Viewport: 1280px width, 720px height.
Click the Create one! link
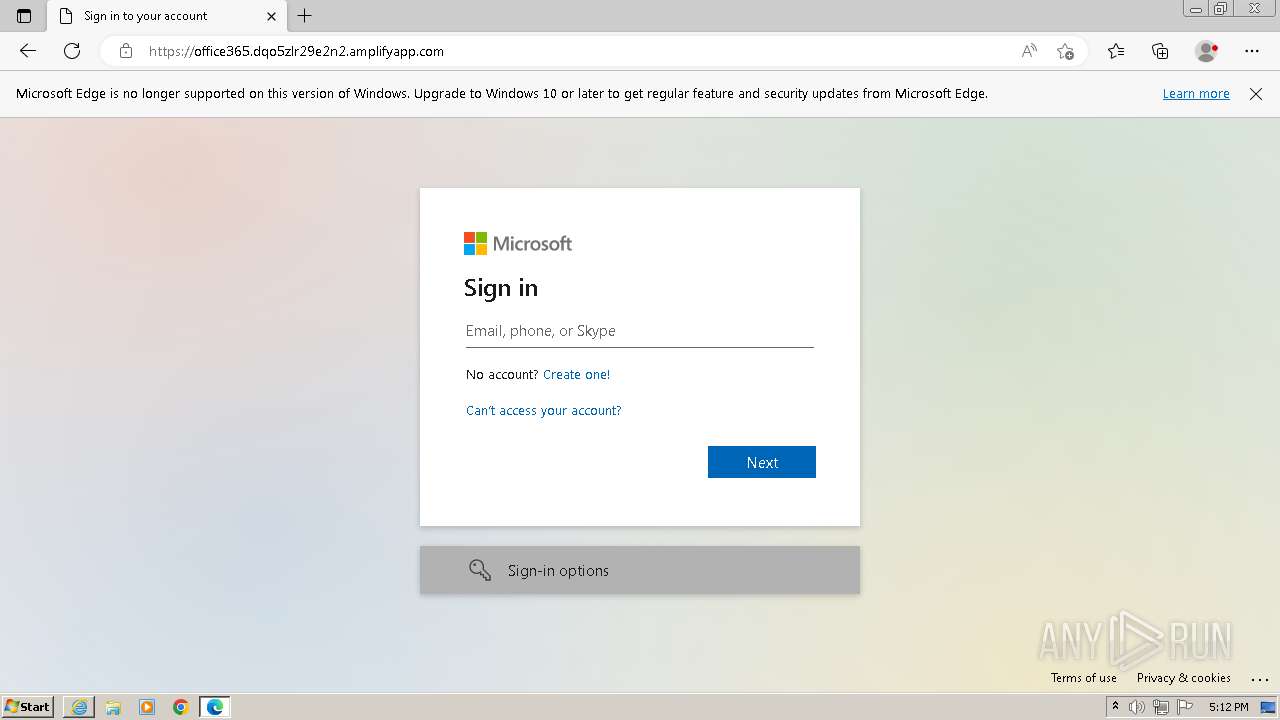point(576,374)
